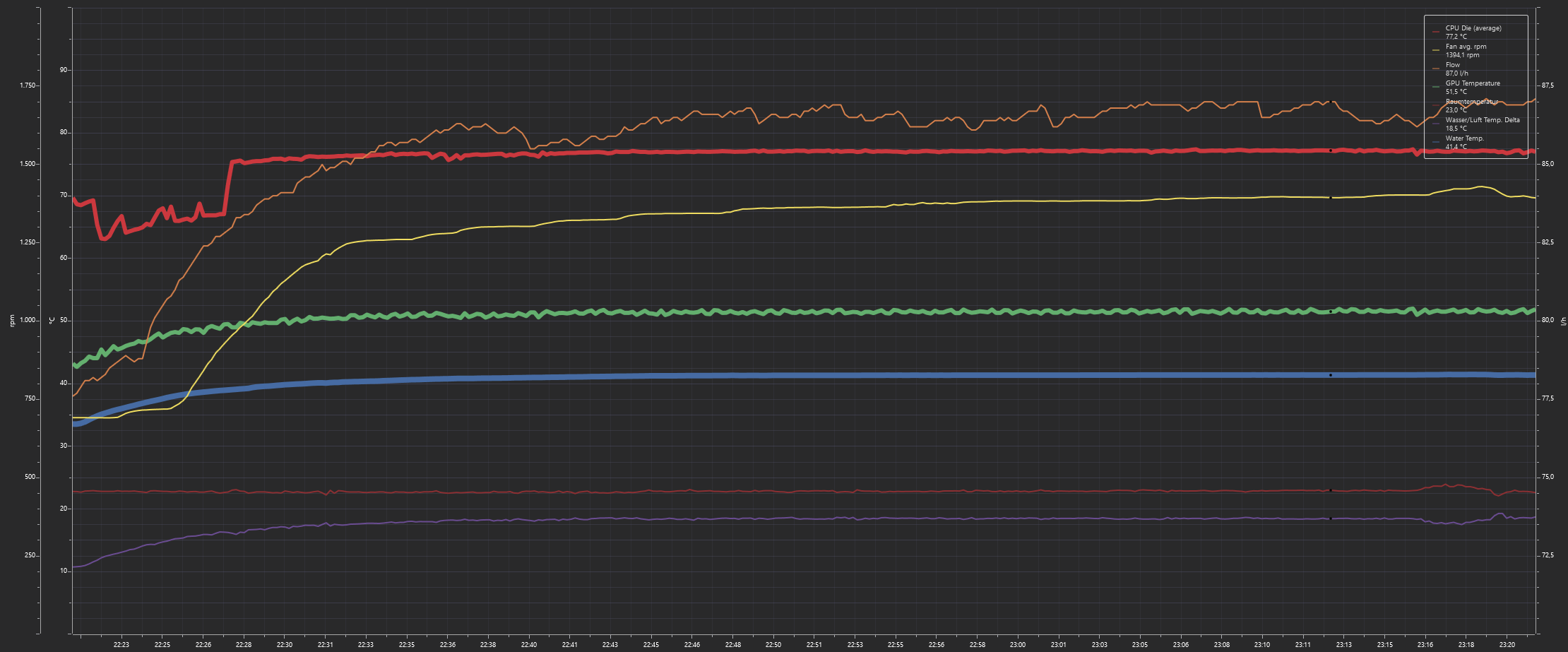This screenshot has height=652, width=1568.
Task: Click the '23:00' time axis label
Action: [1018, 645]
